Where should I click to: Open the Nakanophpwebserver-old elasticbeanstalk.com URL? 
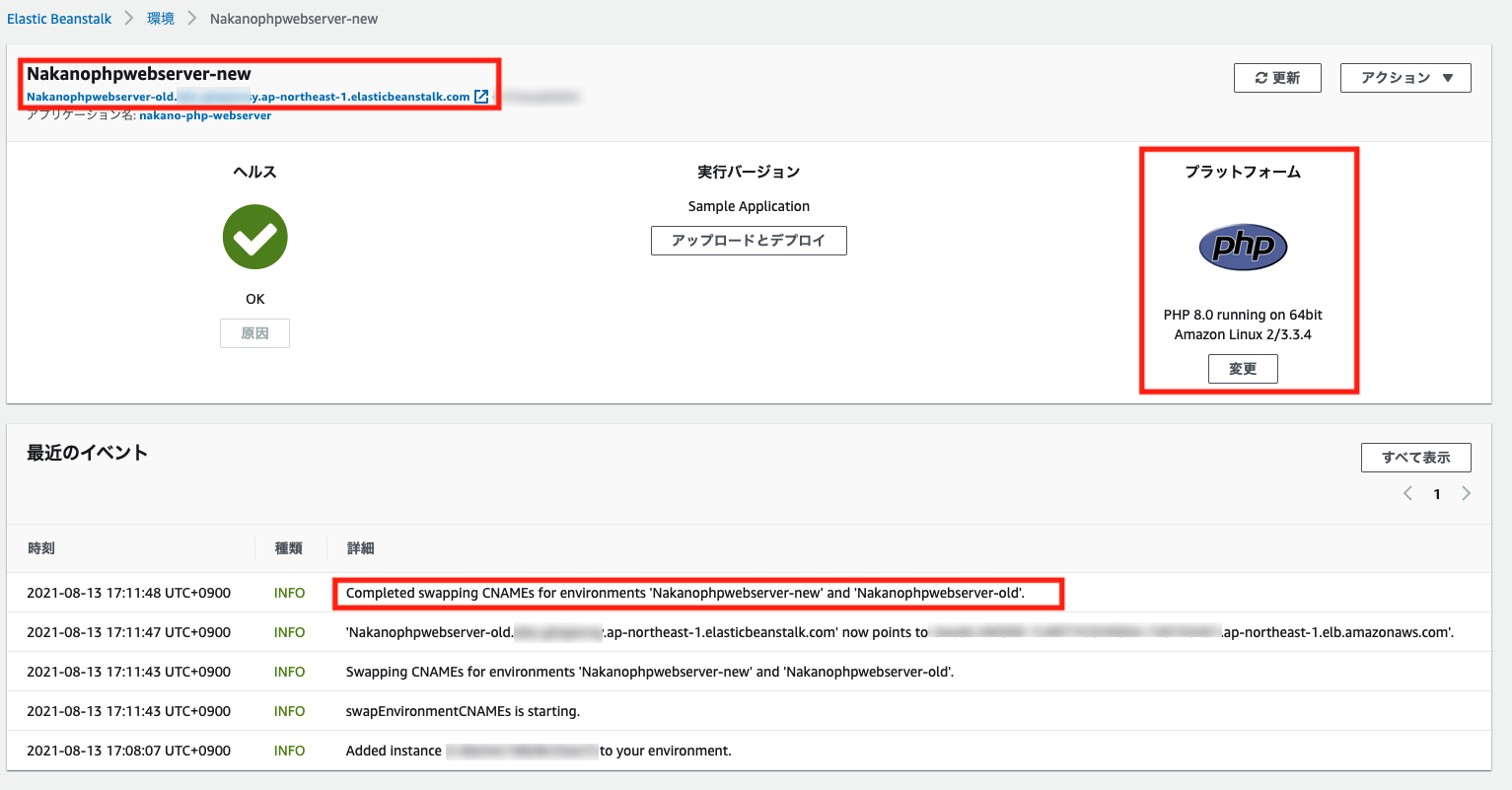point(249,97)
